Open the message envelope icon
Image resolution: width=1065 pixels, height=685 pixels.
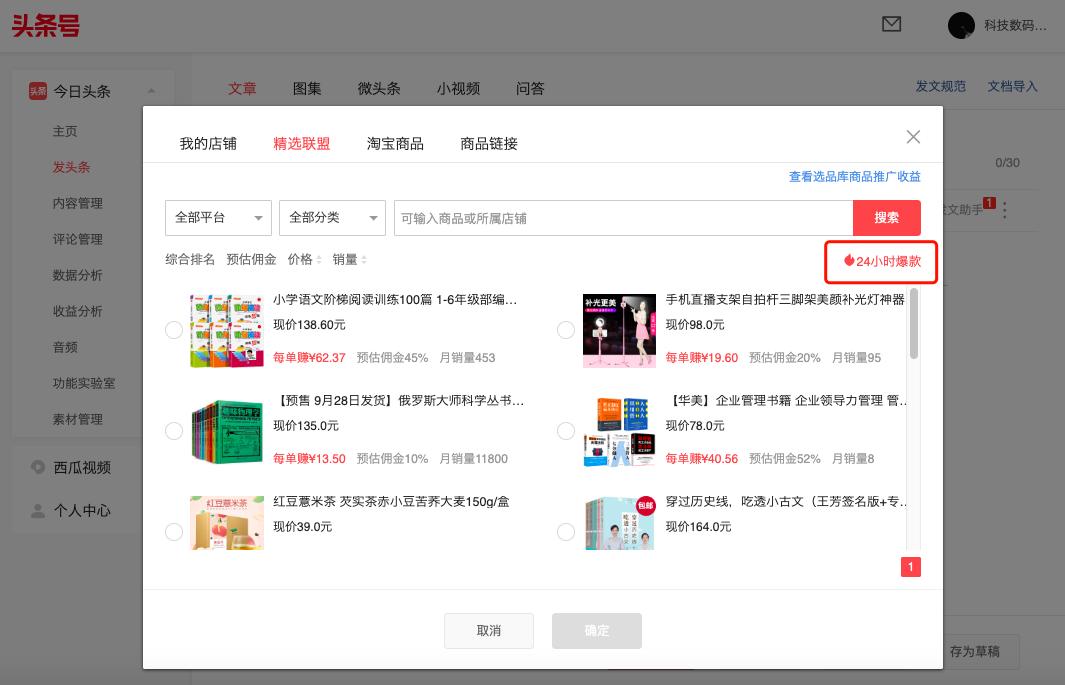click(891, 25)
